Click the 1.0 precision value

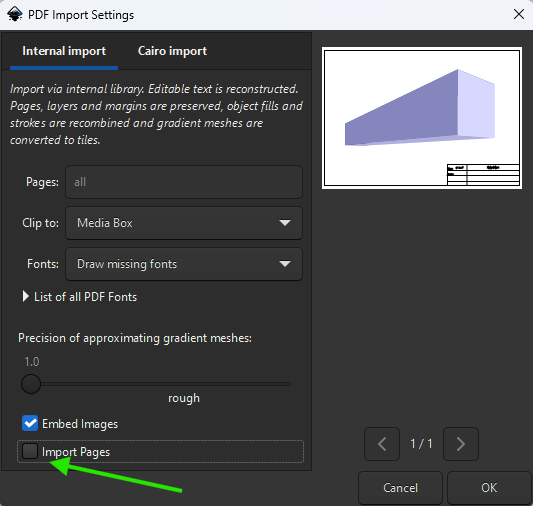point(32,362)
